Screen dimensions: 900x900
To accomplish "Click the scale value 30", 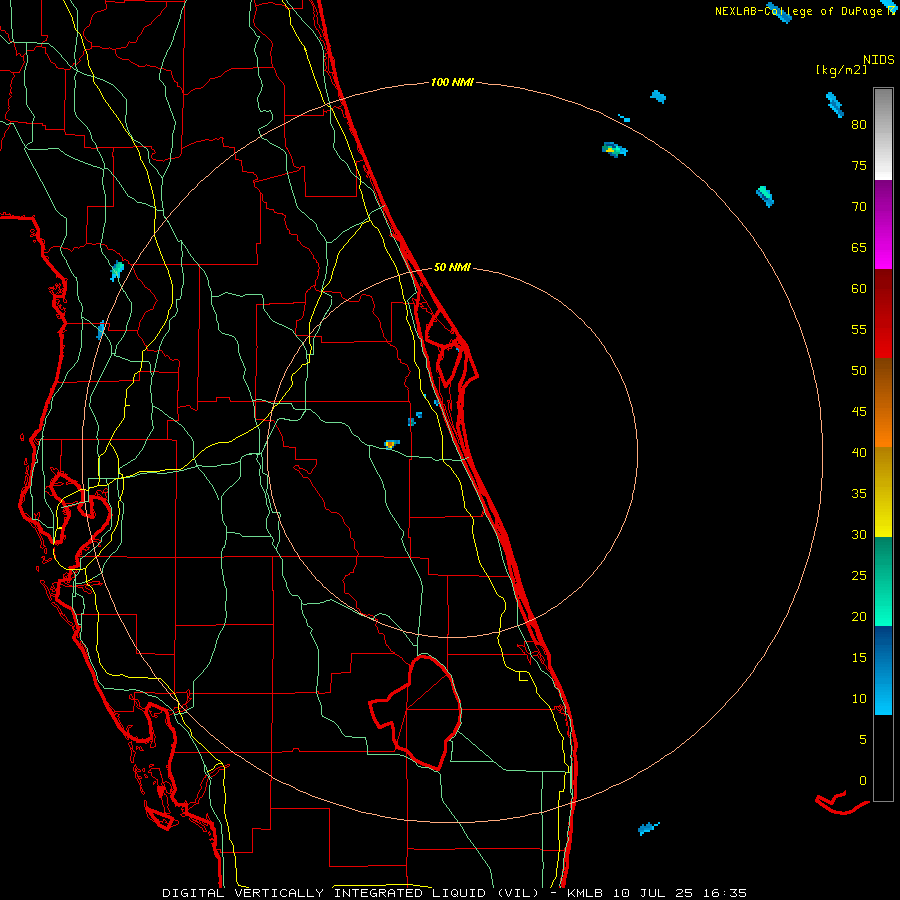I will pos(859,534).
